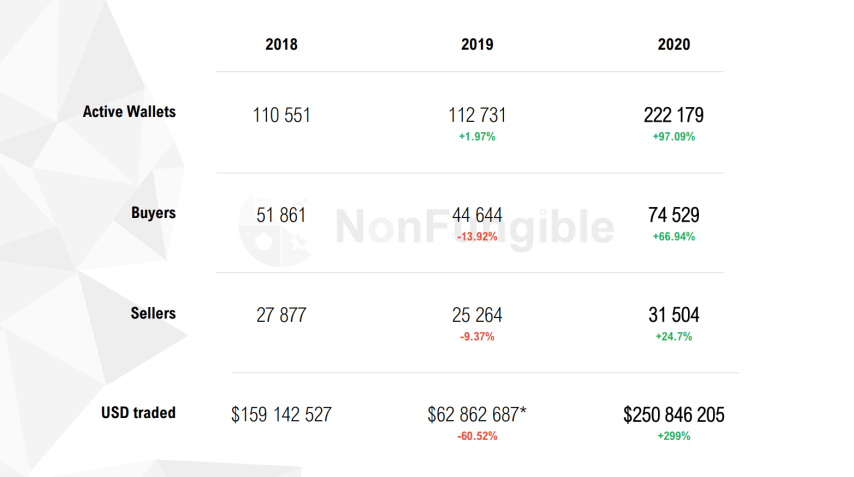Click the 51 861 buyers value

(281, 216)
